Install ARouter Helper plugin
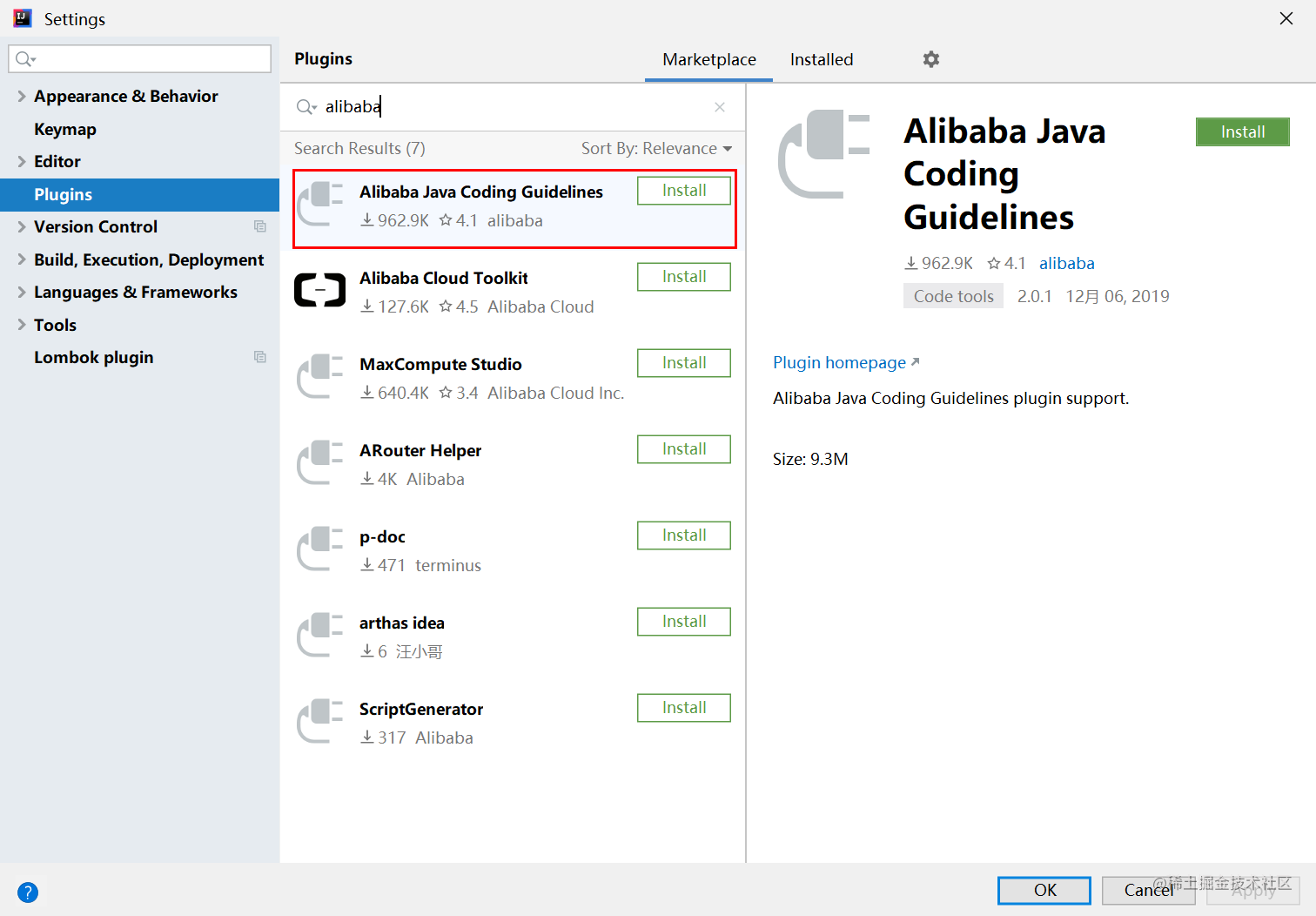 tap(684, 449)
